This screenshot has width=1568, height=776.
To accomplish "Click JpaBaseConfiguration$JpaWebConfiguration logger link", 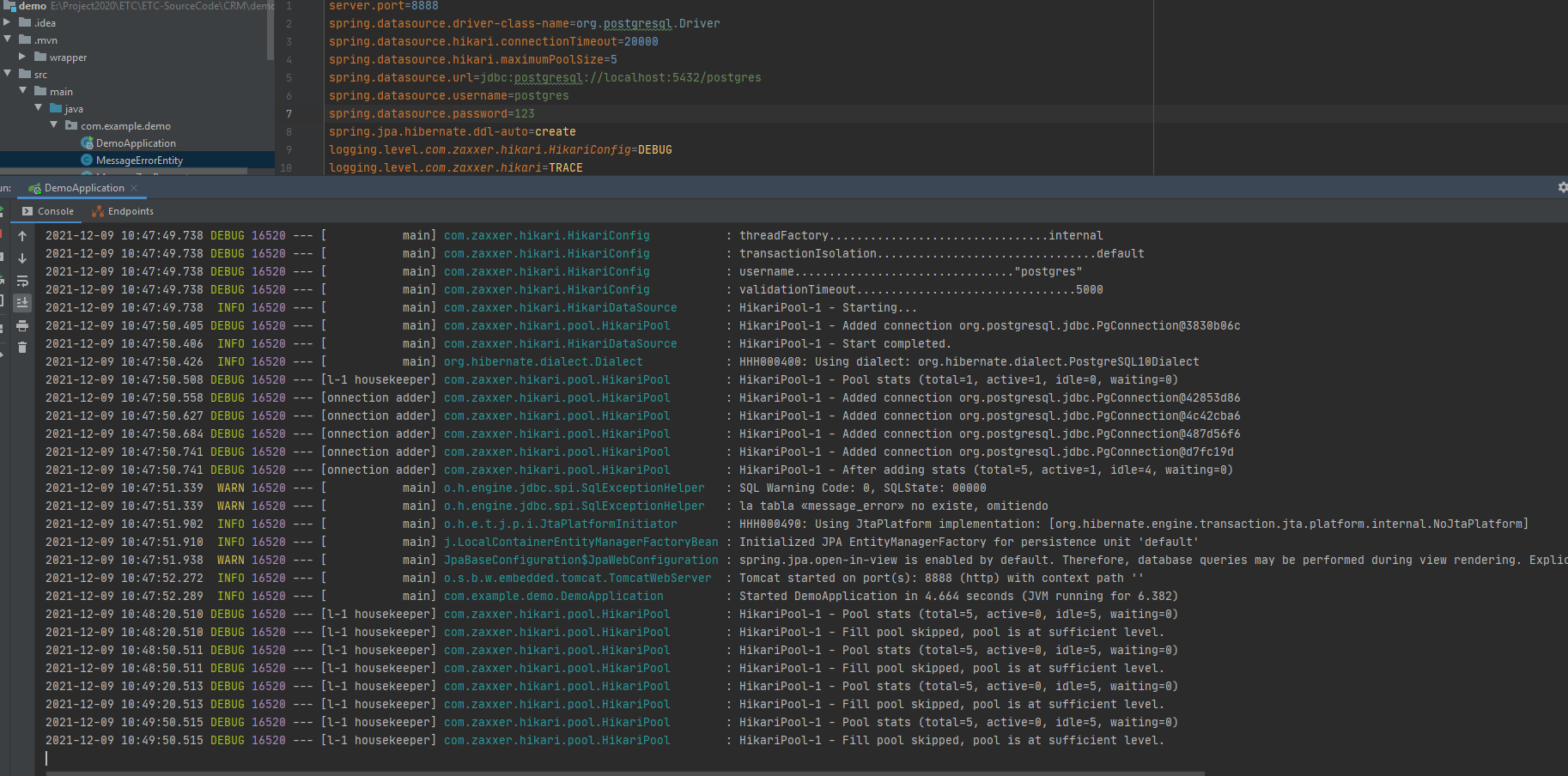I will coord(580,561).
